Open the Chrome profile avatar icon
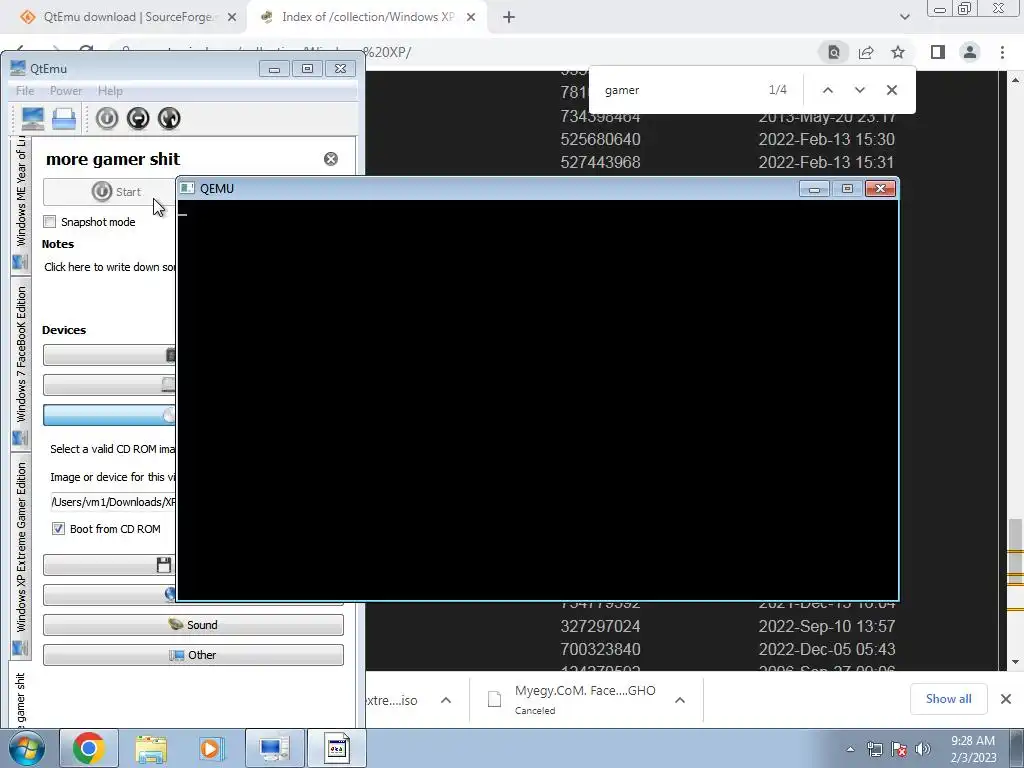This screenshot has width=1024, height=768. [970, 52]
